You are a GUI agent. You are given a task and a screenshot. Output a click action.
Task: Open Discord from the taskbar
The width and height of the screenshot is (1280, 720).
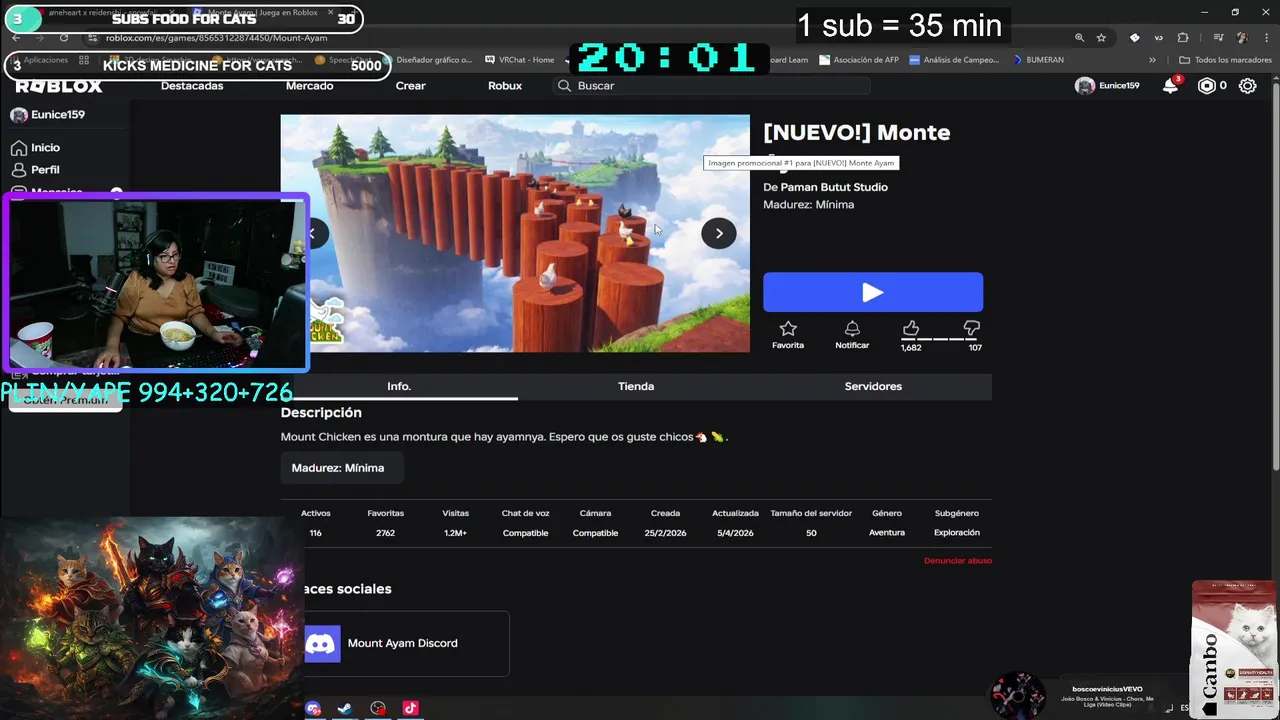pyautogui.click(x=313, y=708)
